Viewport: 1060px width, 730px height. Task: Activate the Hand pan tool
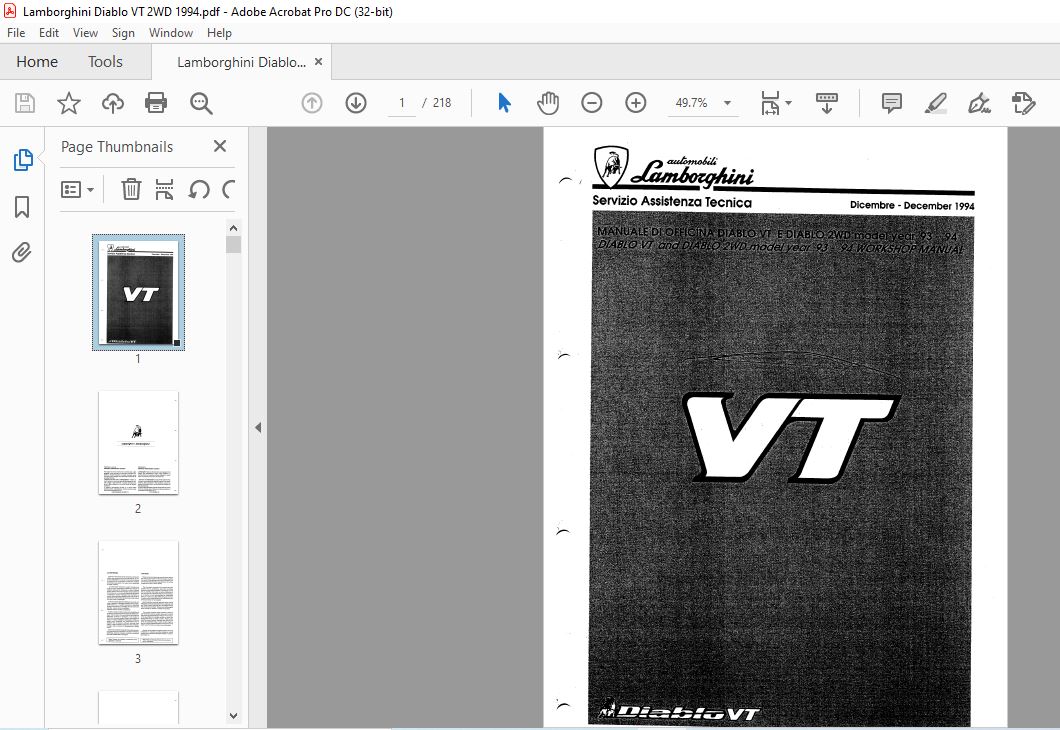click(x=548, y=103)
